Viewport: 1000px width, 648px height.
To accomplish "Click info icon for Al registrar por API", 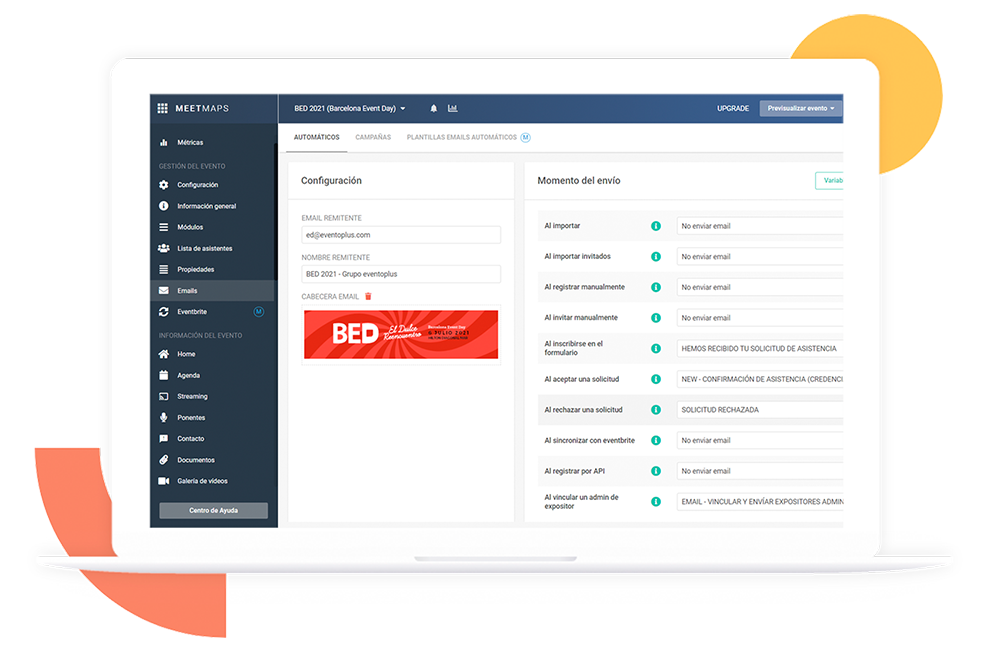I will click(656, 471).
